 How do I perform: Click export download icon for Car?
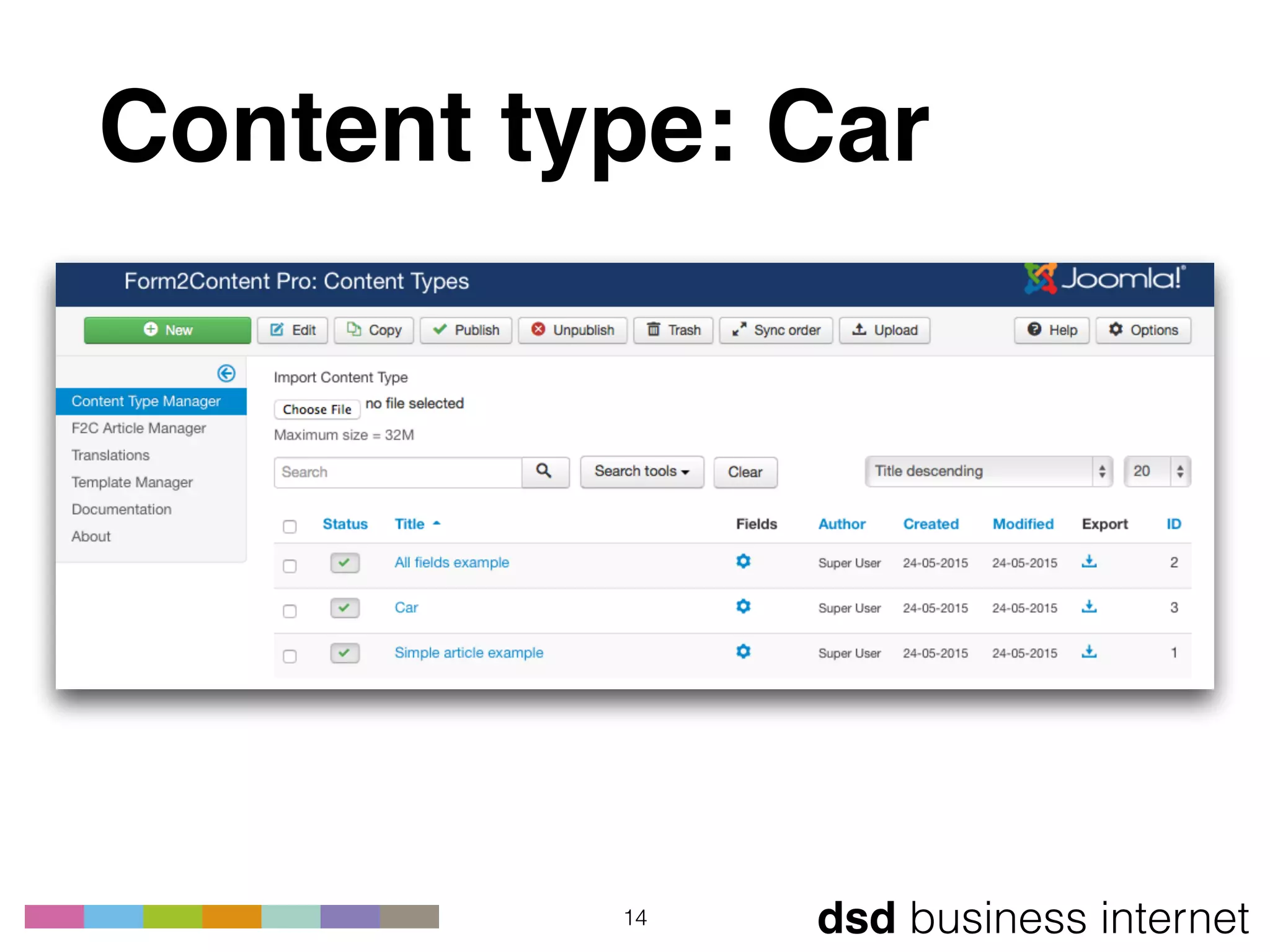[1090, 607]
